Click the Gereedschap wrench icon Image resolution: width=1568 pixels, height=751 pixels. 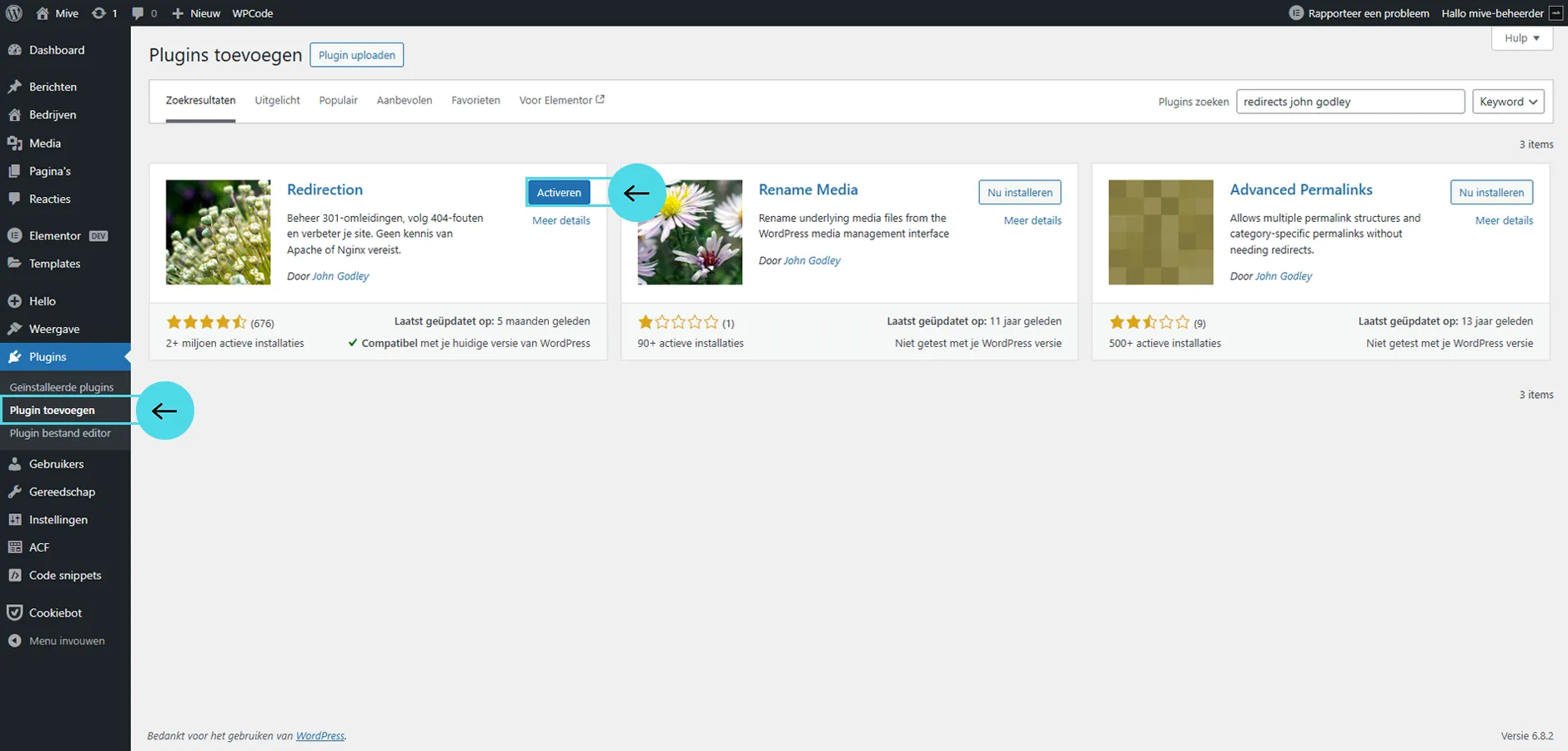[x=14, y=492]
